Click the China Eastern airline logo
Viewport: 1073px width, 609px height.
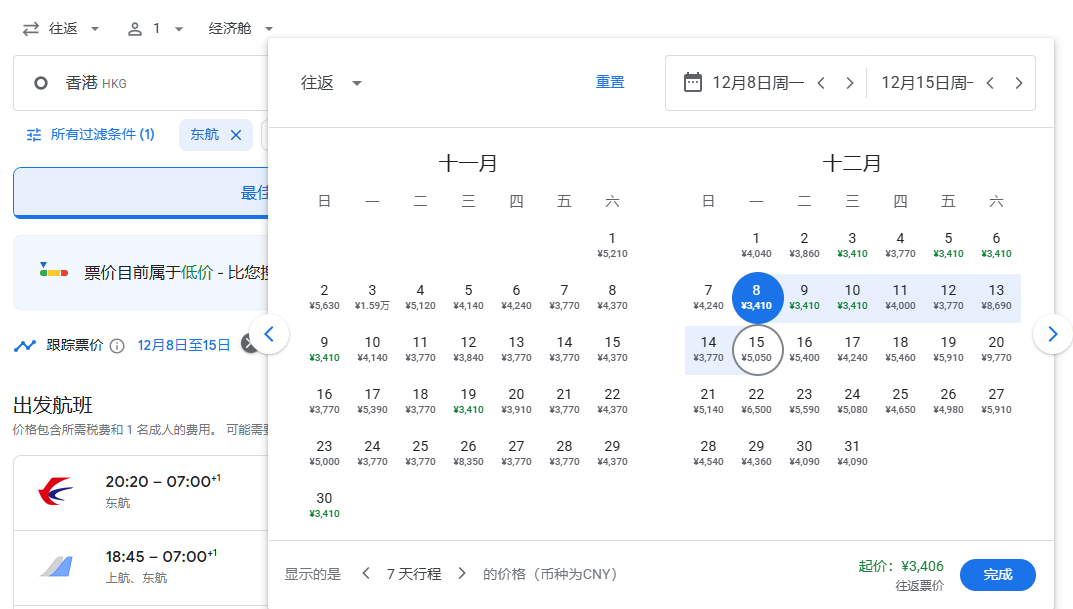pyautogui.click(x=55, y=491)
